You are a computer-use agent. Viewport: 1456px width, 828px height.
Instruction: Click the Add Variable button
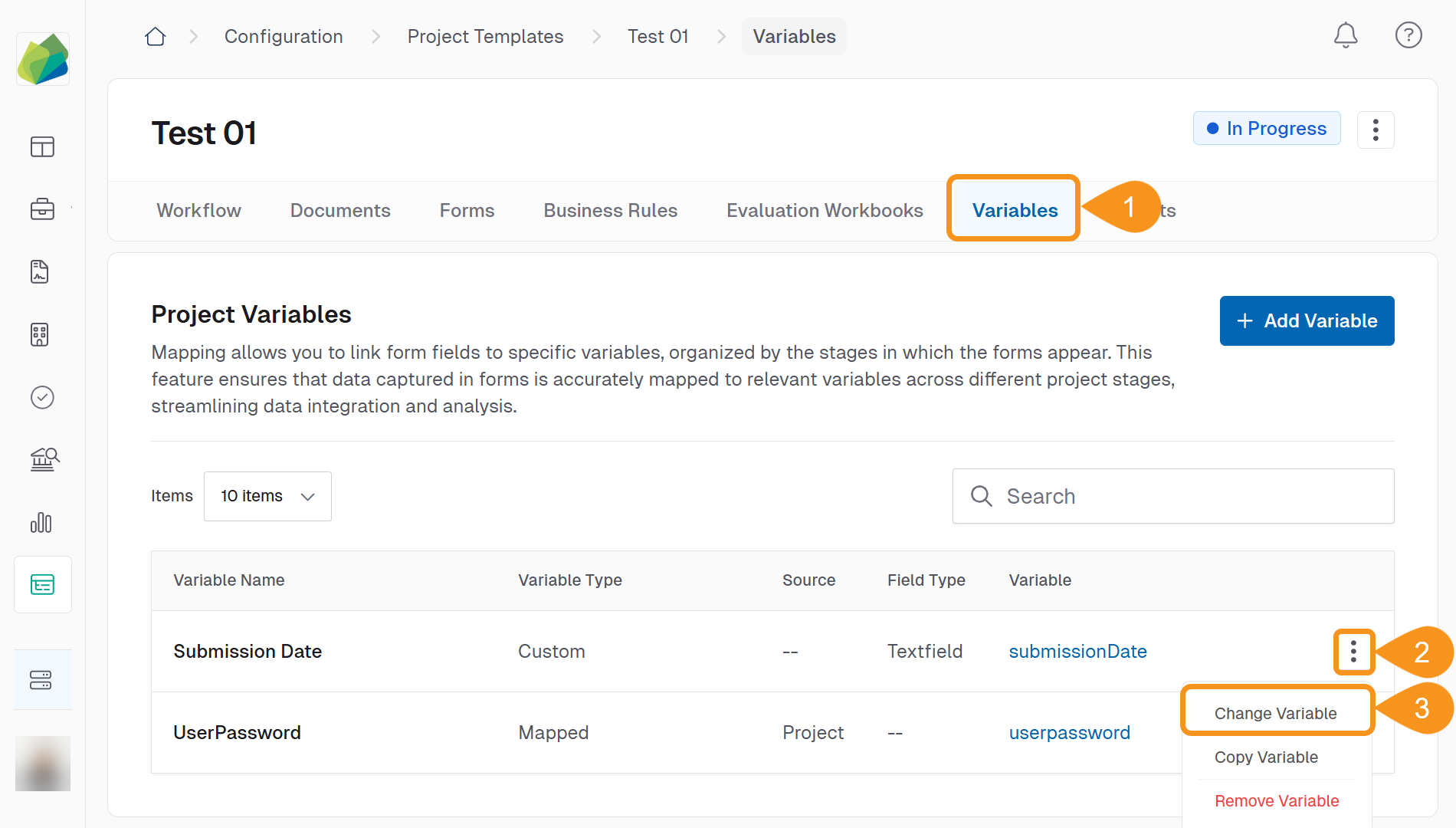(x=1307, y=320)
